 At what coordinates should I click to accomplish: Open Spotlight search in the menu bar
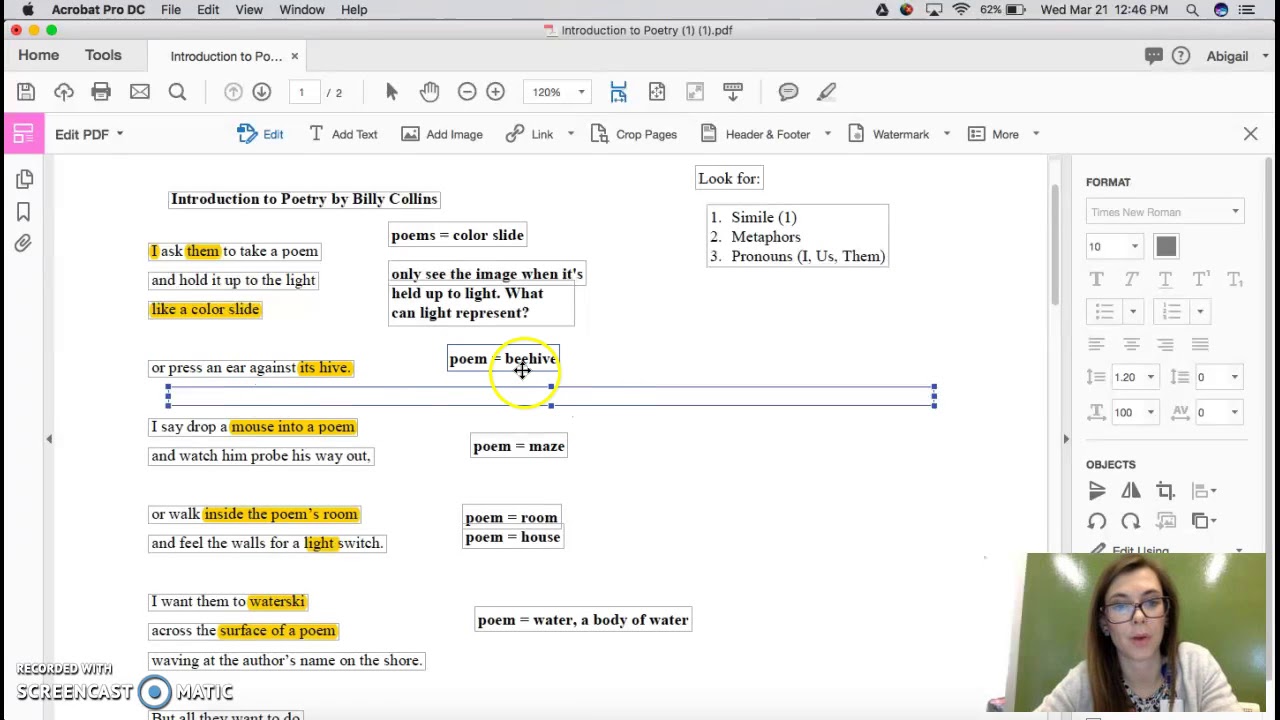1192,10
